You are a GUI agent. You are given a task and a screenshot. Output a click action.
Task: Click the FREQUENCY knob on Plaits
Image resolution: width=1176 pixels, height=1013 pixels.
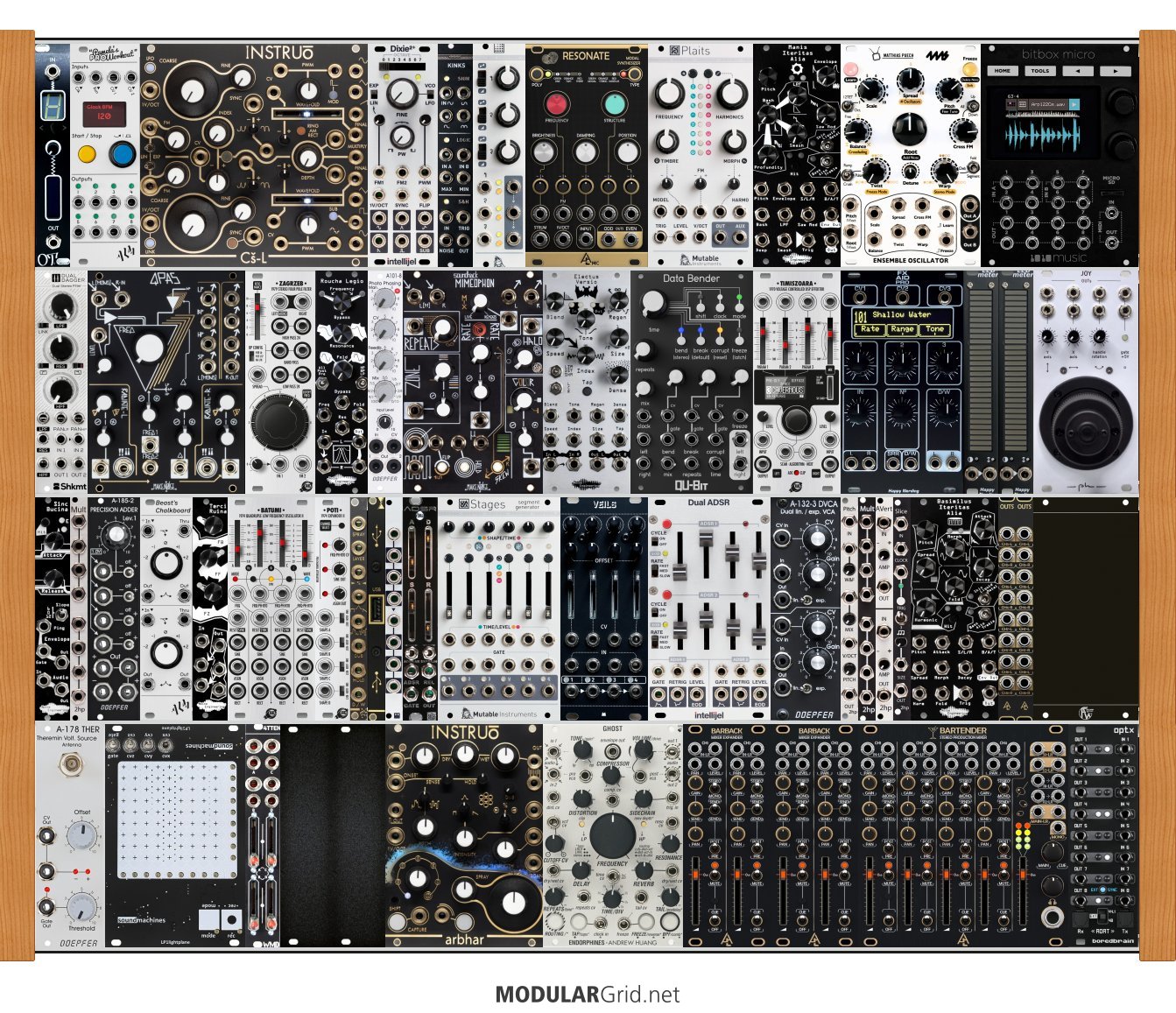point(669,94)
